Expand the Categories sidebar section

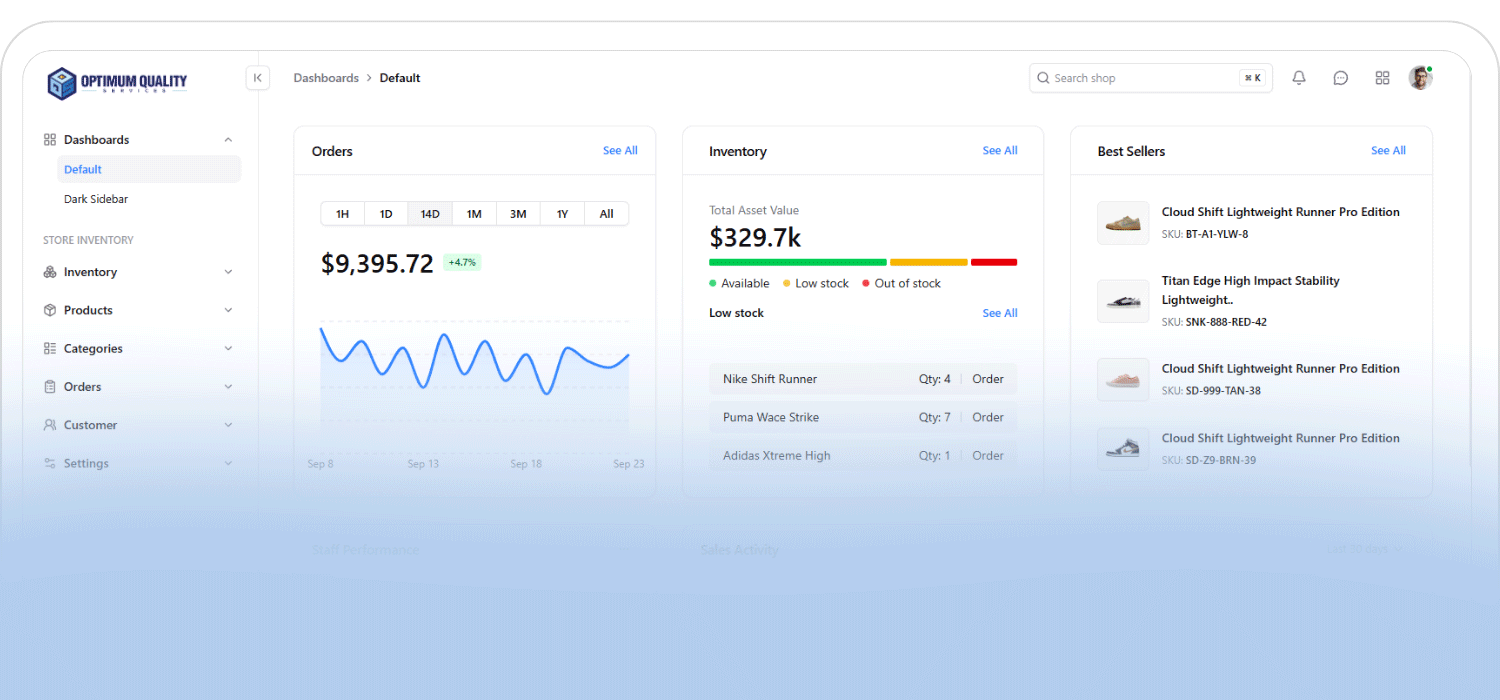[x=228, y=349]
